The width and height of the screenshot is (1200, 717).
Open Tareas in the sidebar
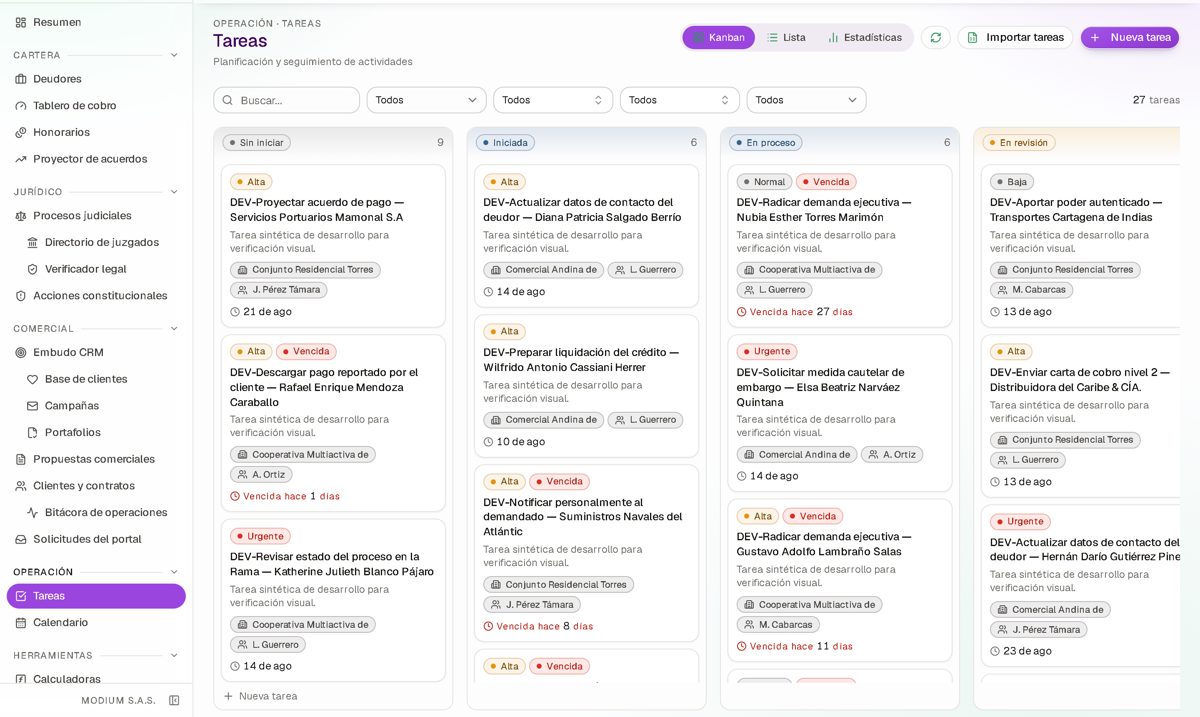click(96, 596)
